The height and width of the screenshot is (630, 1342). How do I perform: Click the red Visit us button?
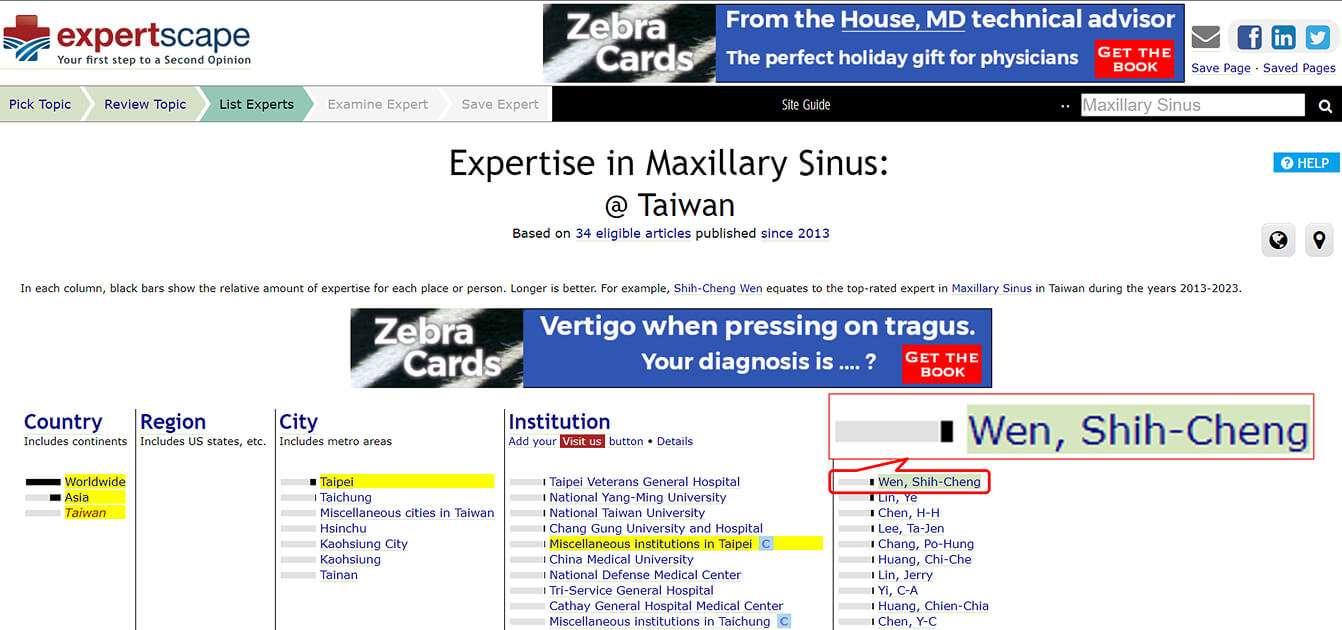click(582, 441)
